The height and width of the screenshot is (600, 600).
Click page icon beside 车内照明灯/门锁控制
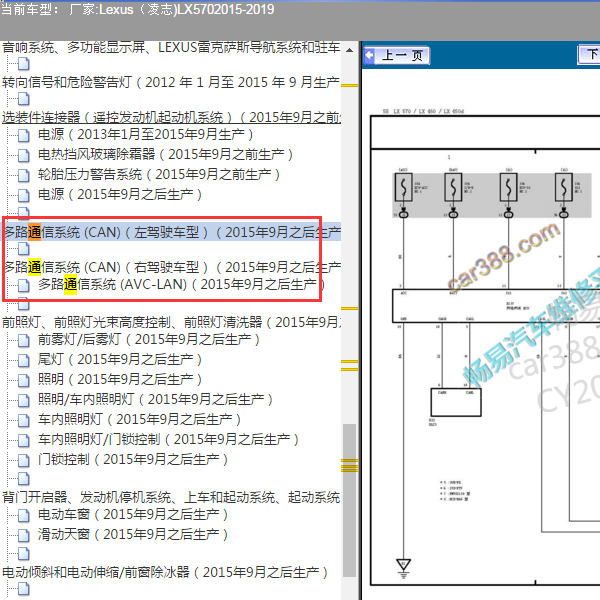pos(24,440)
